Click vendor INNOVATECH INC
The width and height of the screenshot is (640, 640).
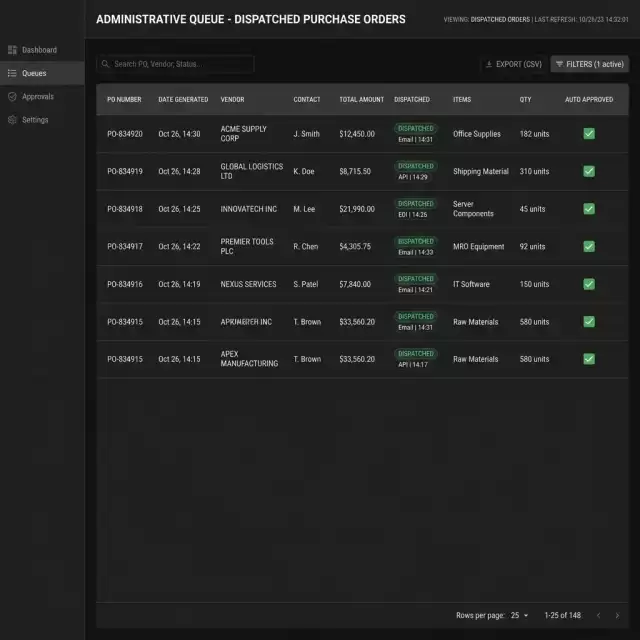(249, 209)
